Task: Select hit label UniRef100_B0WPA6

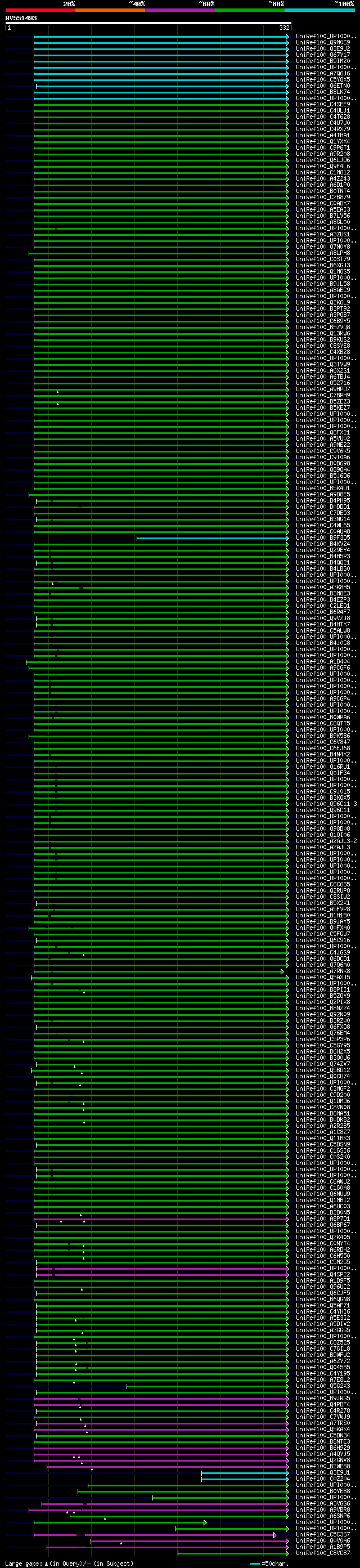Action: 323,717
